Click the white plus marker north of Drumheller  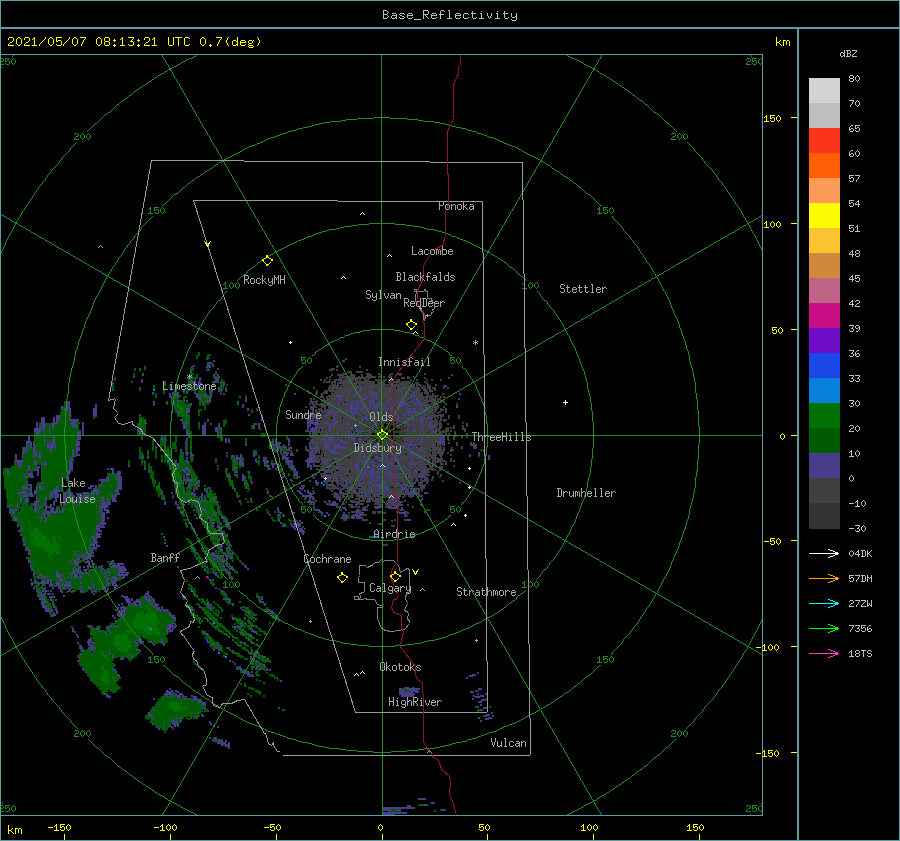565,402
